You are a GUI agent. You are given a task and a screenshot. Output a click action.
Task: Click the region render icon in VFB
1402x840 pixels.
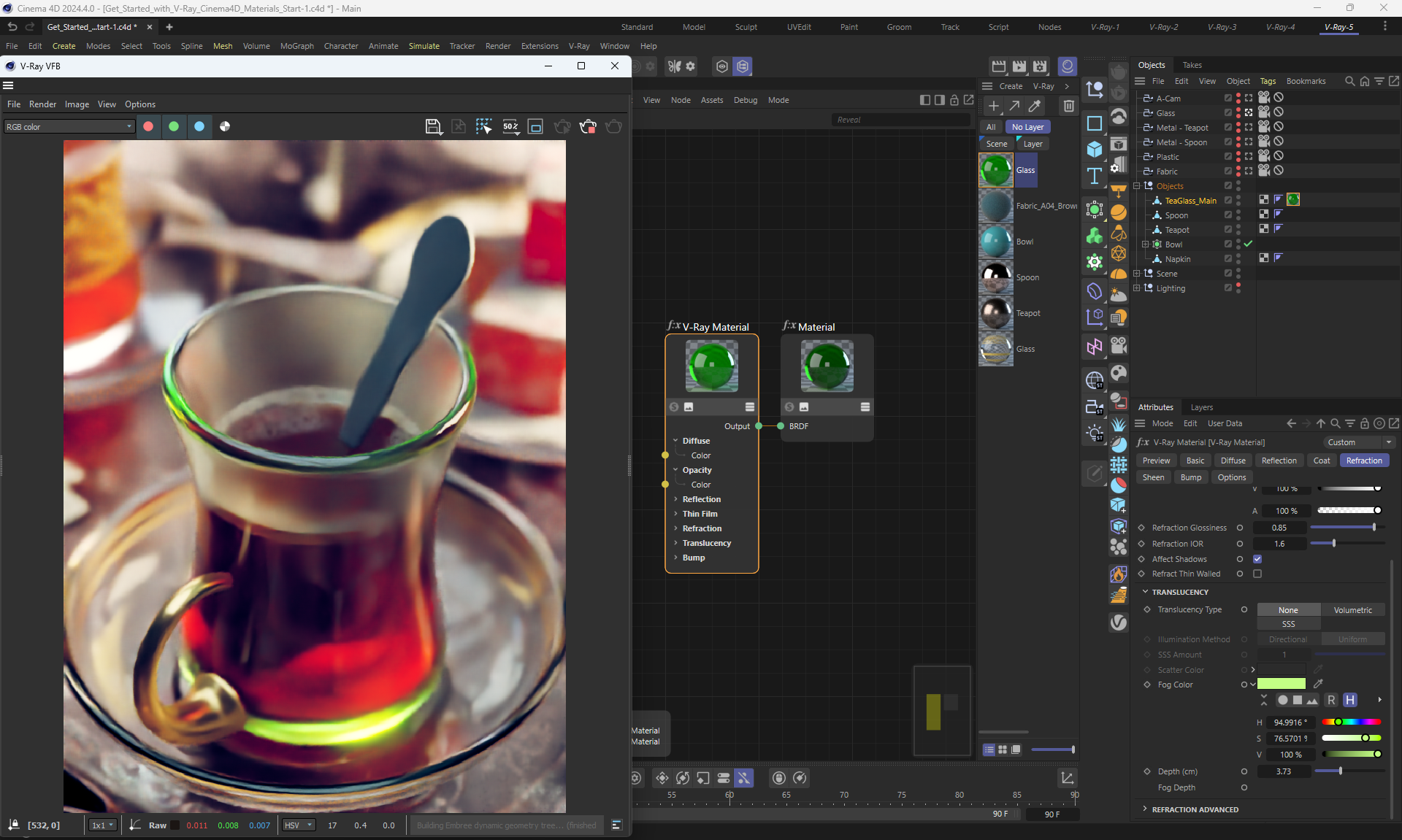pos(535,126)
